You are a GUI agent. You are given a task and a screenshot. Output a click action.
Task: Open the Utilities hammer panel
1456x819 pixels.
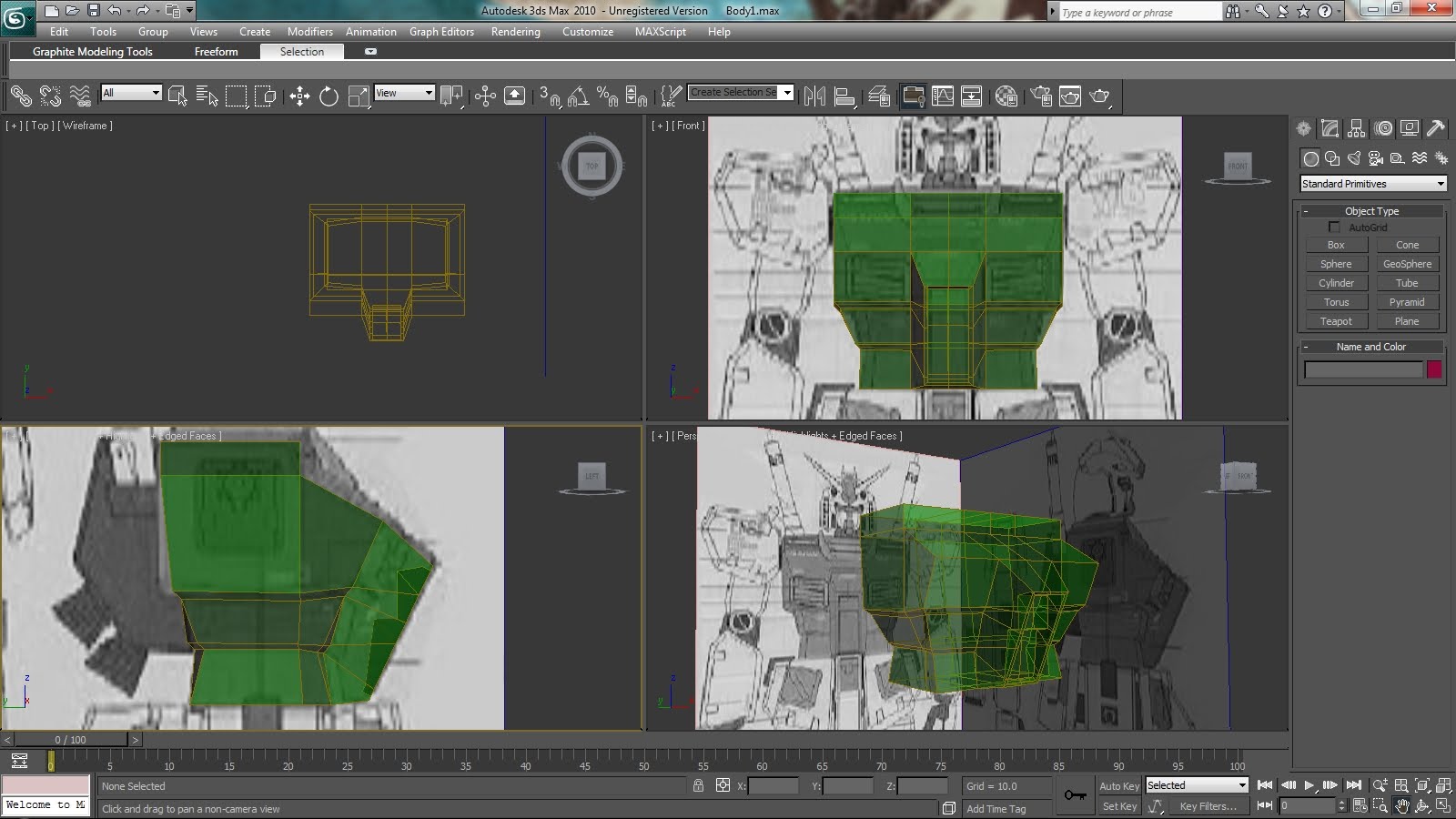(x=1436, y=128)
